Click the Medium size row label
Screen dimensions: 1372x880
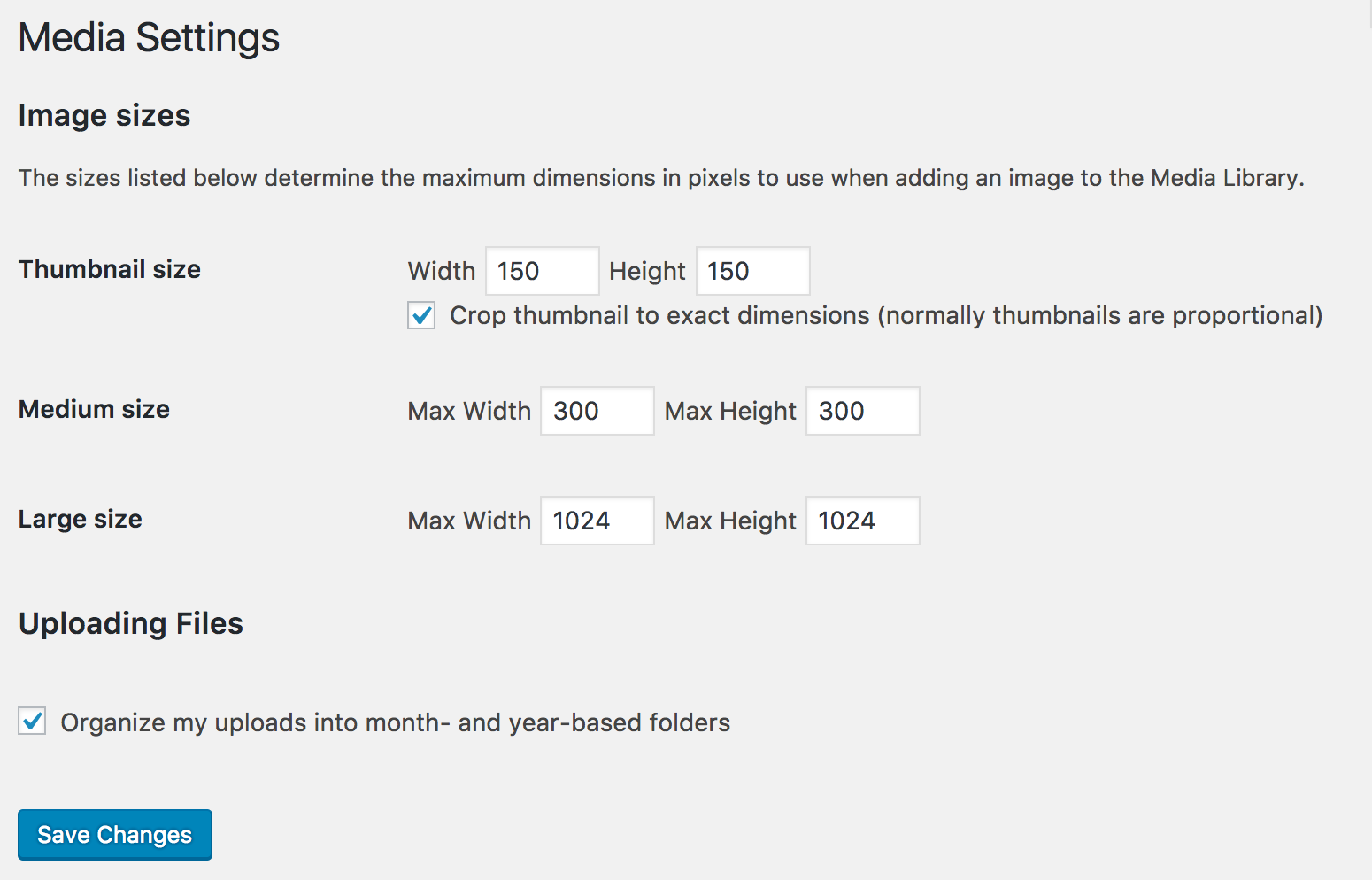click(94, 409)
